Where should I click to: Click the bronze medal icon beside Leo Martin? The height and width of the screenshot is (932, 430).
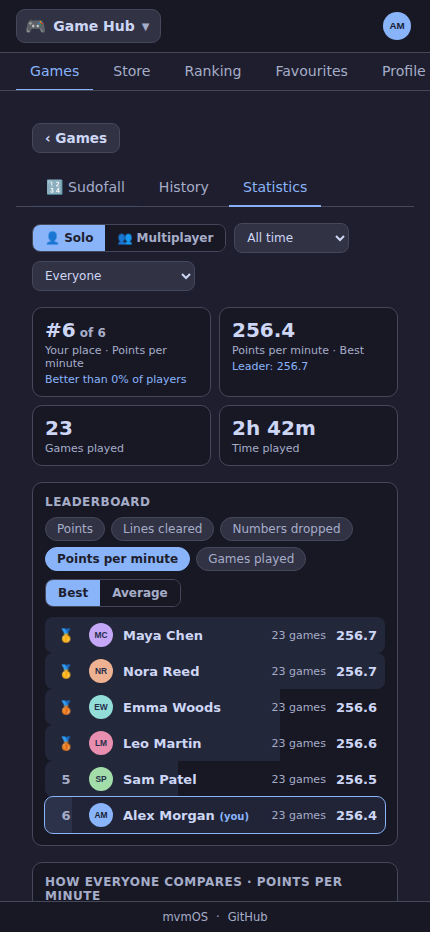point(66,743)
